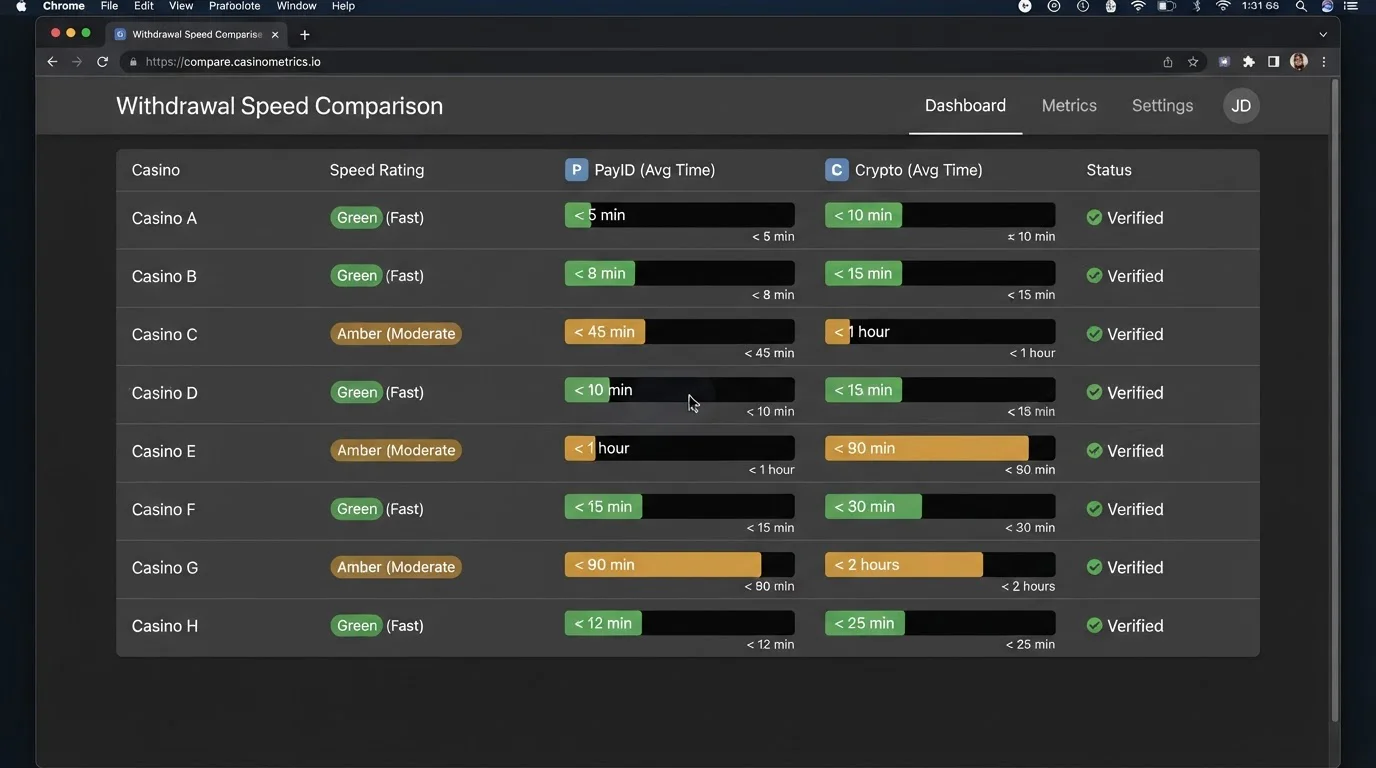Click Casino F's Crypto < 30 min bar
Viewport: 1376px width, 768px height.
940,507
